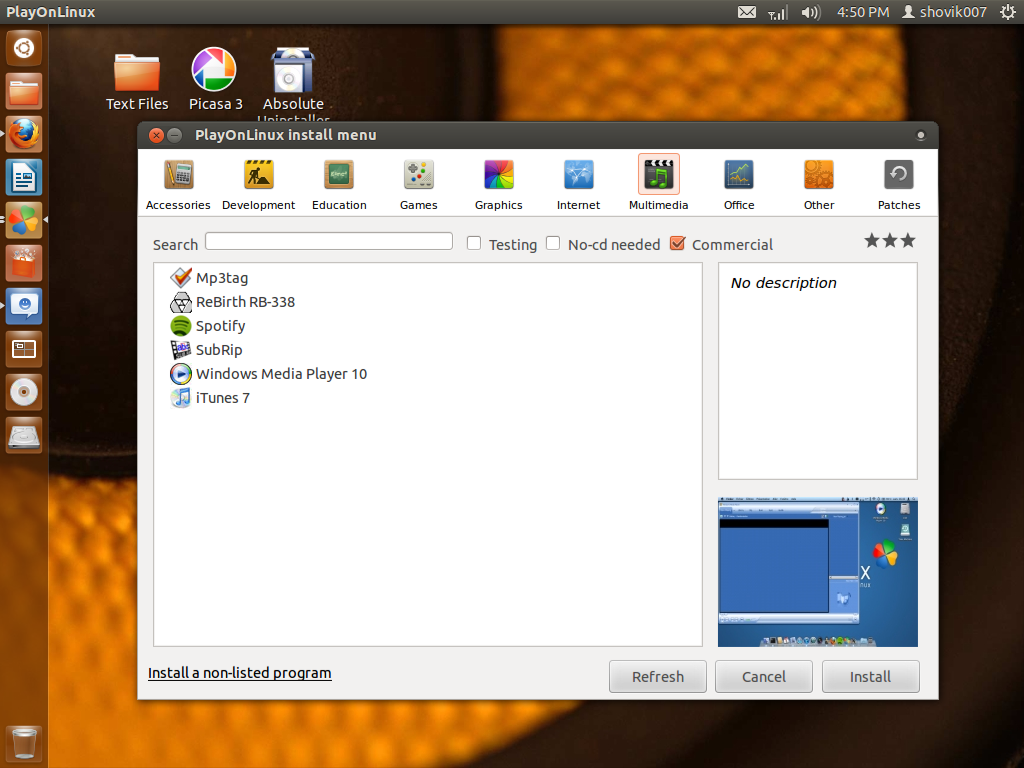Image resolution: width=1024 pixels, height=768 pixels.
Task: Enable the Testing checkbox
Action: coord(473,243)
